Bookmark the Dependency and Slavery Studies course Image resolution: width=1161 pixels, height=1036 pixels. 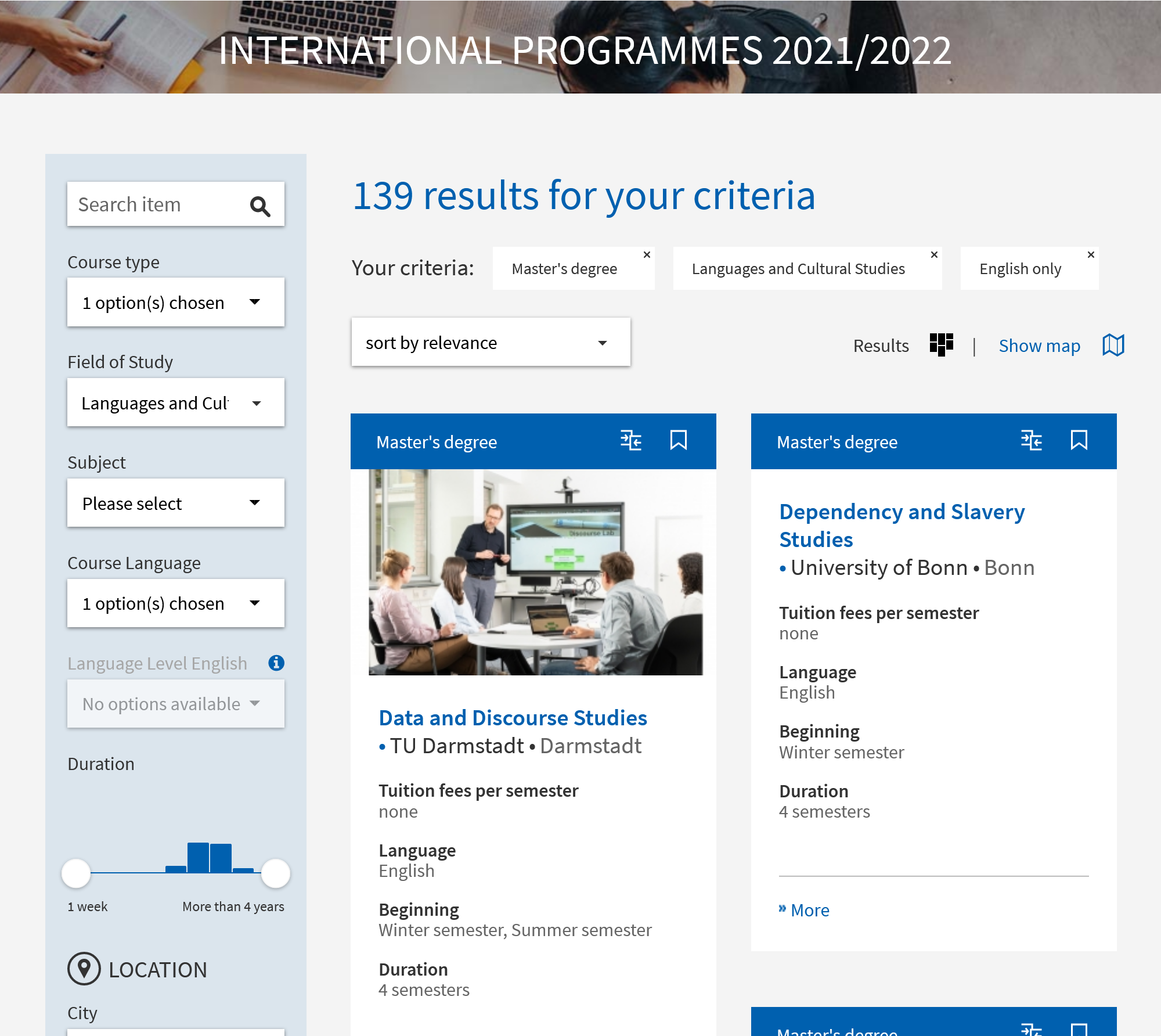pyautogui.click(x=1079, y=440)
